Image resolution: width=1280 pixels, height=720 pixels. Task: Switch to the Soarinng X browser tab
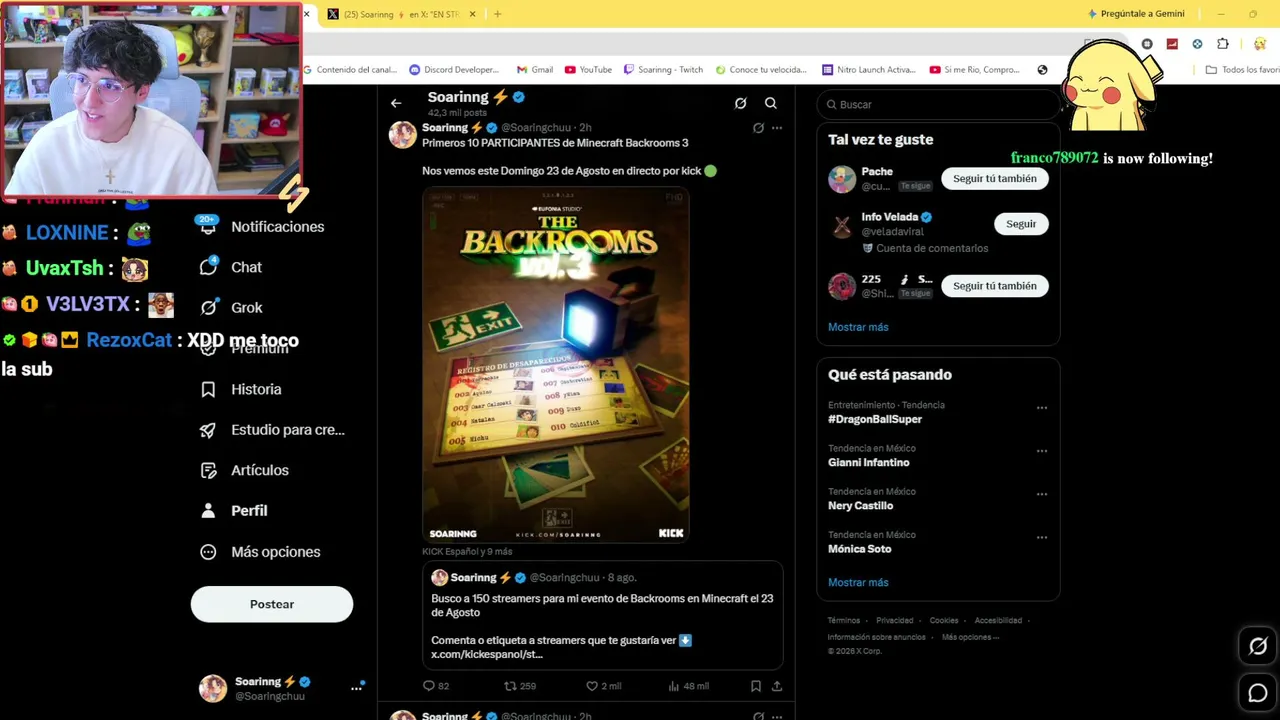pyautogui.click(x=400, y=14)
